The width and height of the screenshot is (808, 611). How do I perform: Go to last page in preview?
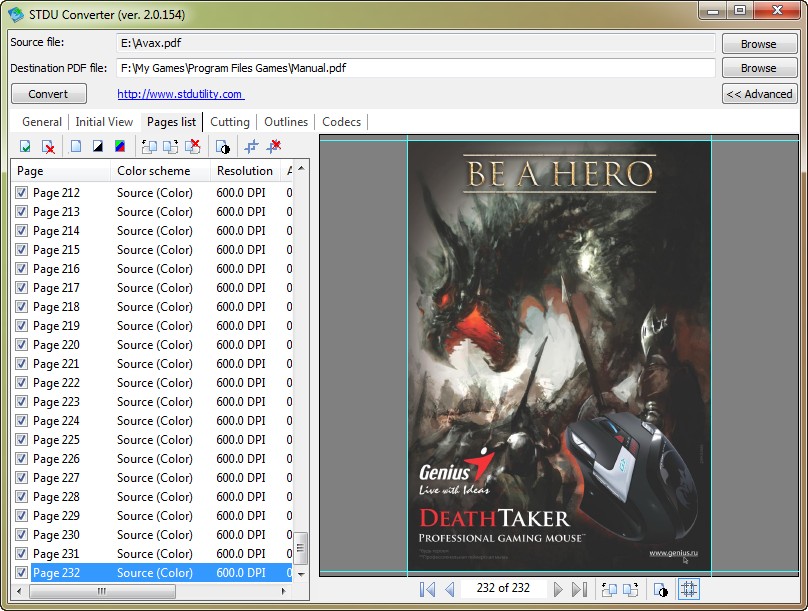point(580,589)
